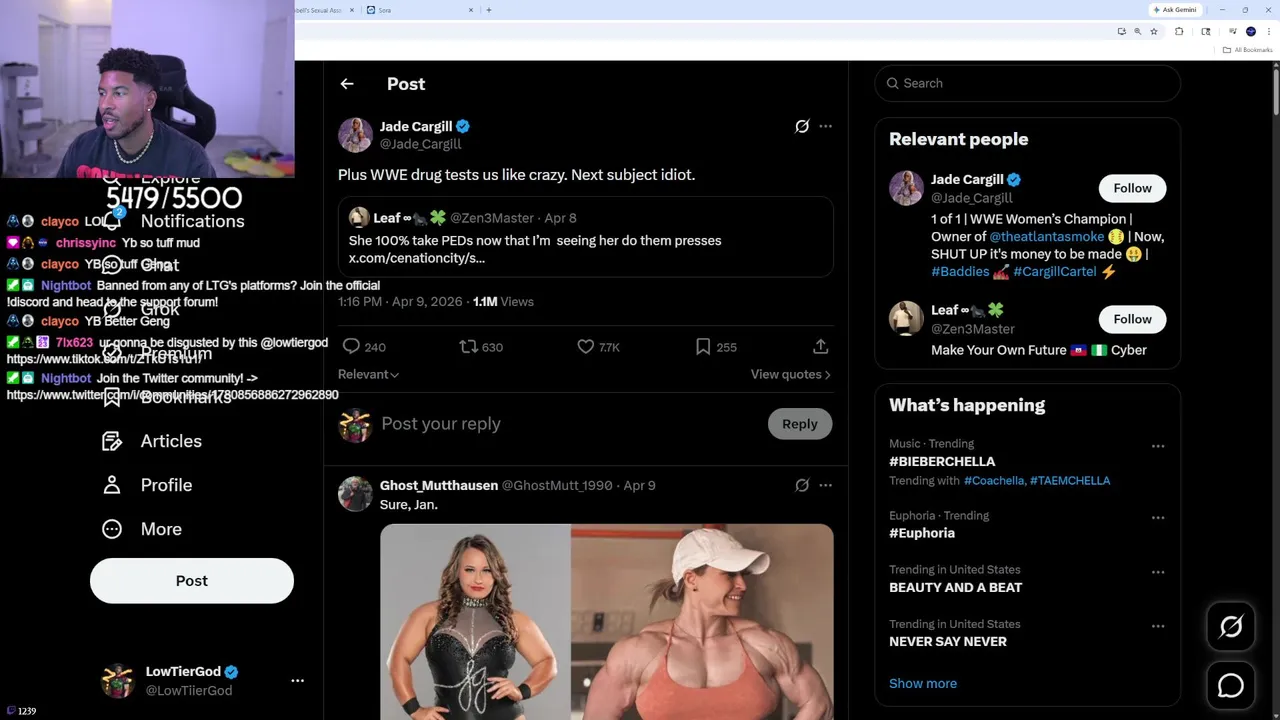Open the floating Grok button
Screen dimensions: 1280x720
pyautogui.click(x=1231, y=626)
